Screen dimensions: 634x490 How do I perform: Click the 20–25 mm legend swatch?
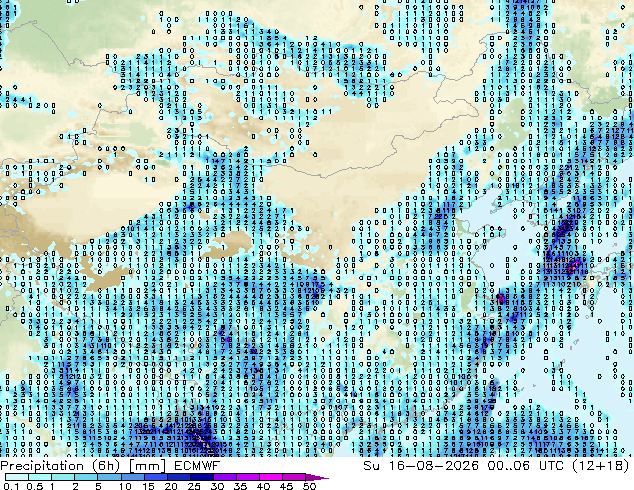click(179, 477)
